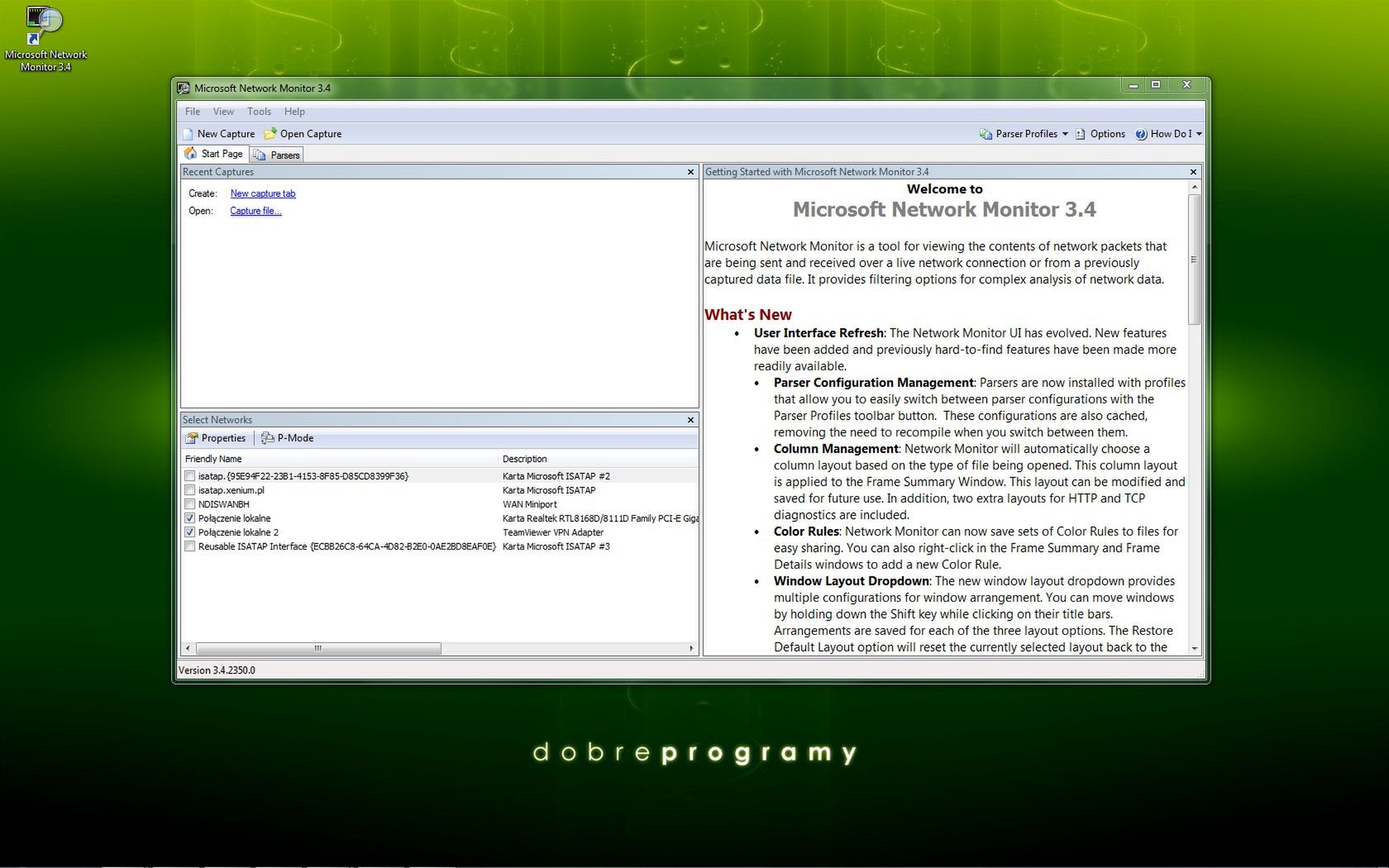Screen dimensions: 1389x868
Task: Select the TeamViewer VPN Adapter description
Action: click(x=553, y=532)
